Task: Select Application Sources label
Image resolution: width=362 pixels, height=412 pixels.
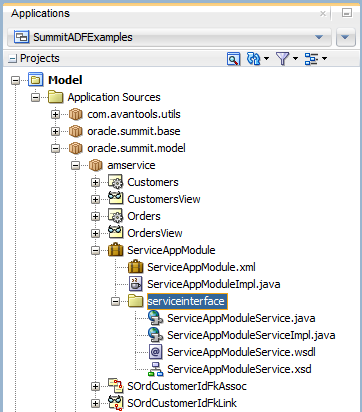Action: click(x=114, y=97)
